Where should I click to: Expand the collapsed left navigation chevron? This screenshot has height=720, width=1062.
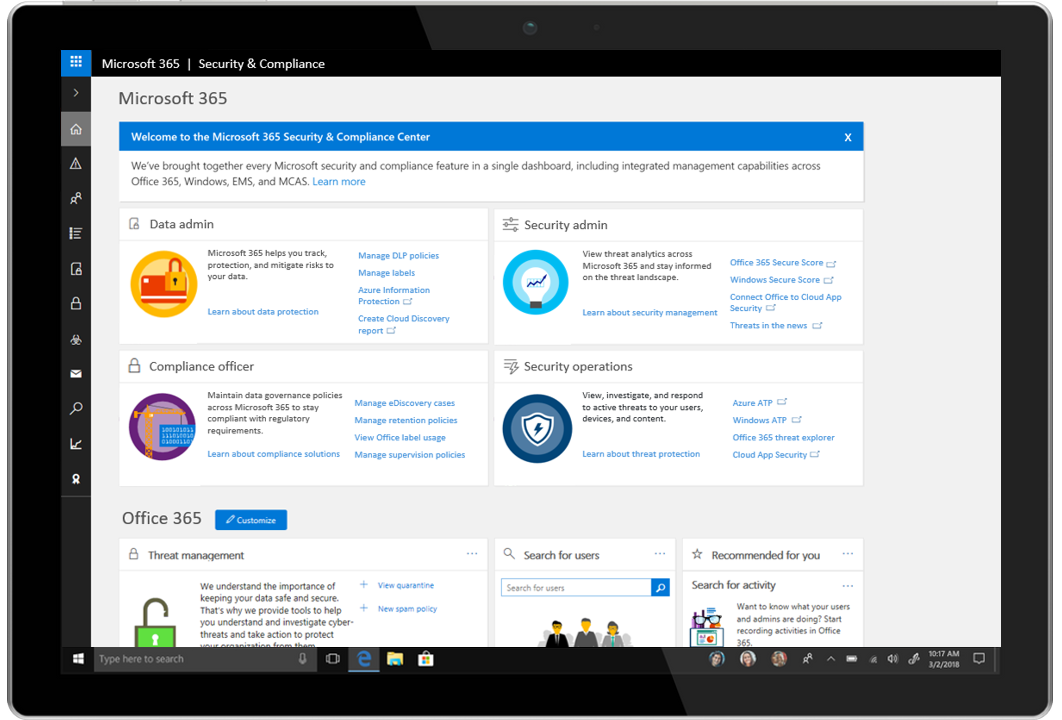(x=76, y=92)
